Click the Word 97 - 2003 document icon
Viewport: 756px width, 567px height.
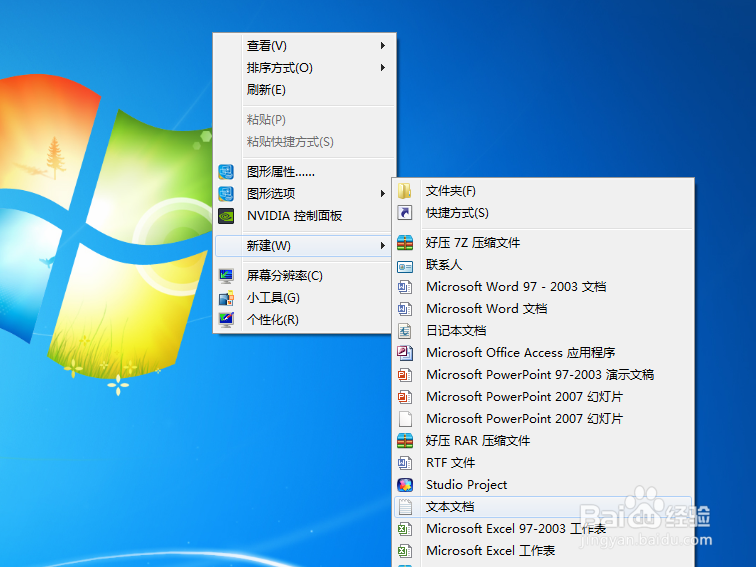[x=405, y=287]
